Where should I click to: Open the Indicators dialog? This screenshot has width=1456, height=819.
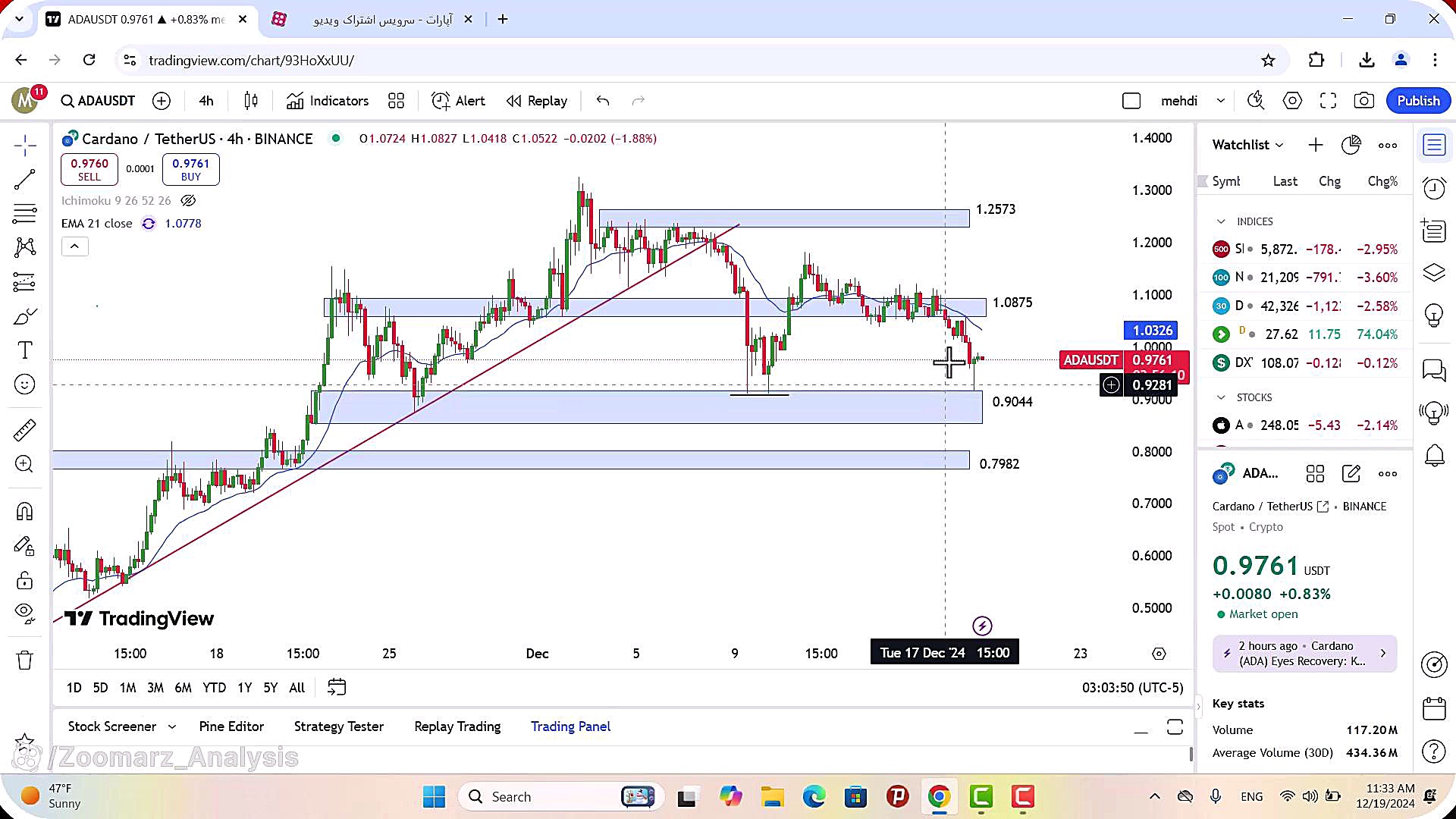[328, 101]
